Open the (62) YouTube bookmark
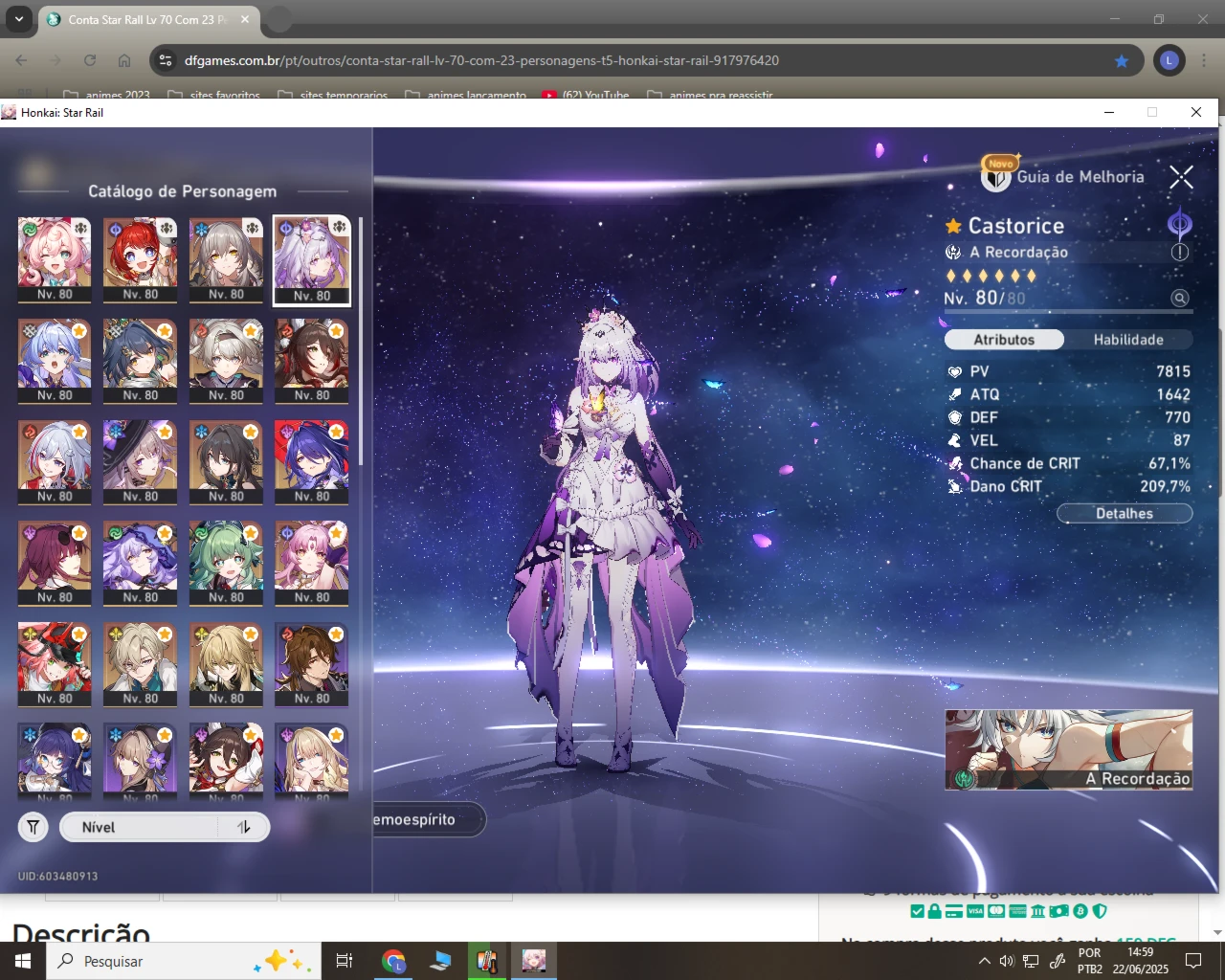The width and height of the screenshot is (1225, 980). [x=586, y=95]
